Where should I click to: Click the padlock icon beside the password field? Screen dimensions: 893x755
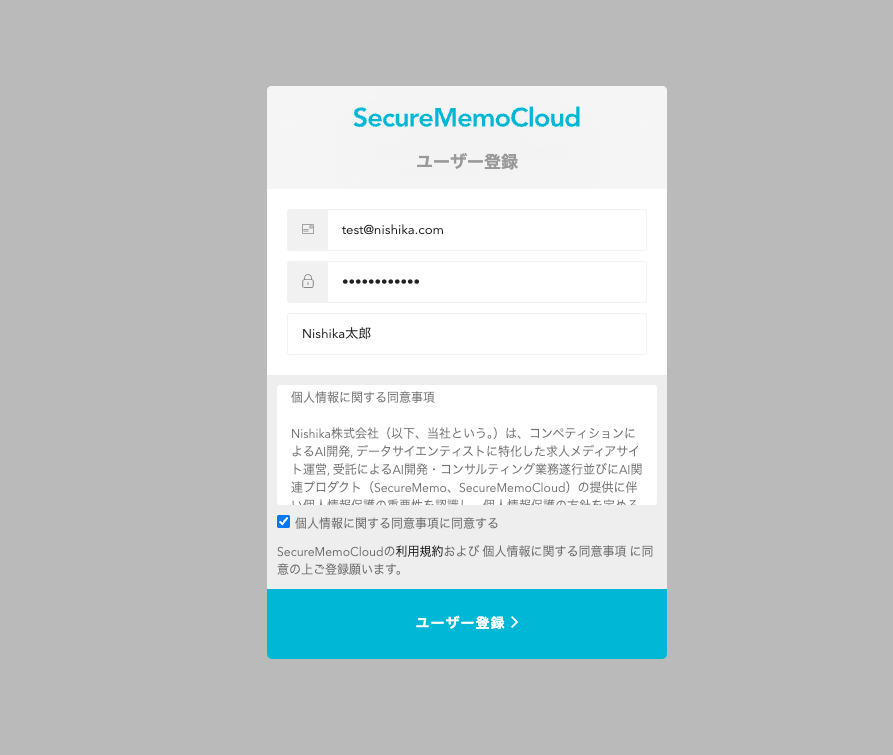coord(308,281)
